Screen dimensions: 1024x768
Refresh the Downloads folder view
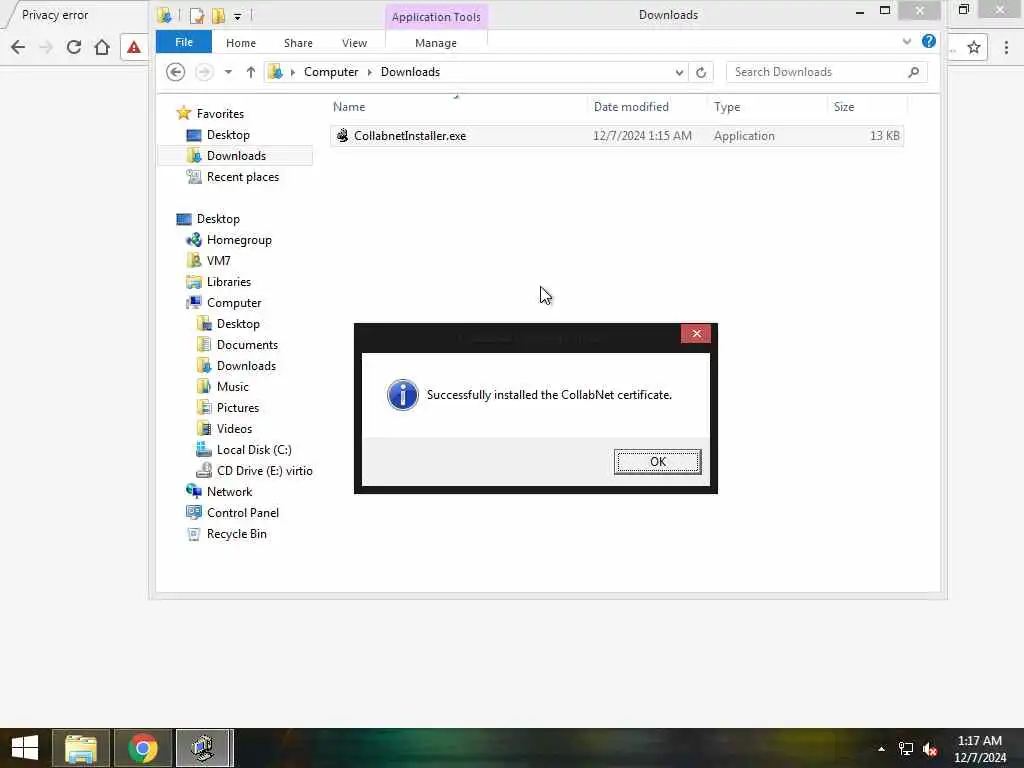(701, 72)
